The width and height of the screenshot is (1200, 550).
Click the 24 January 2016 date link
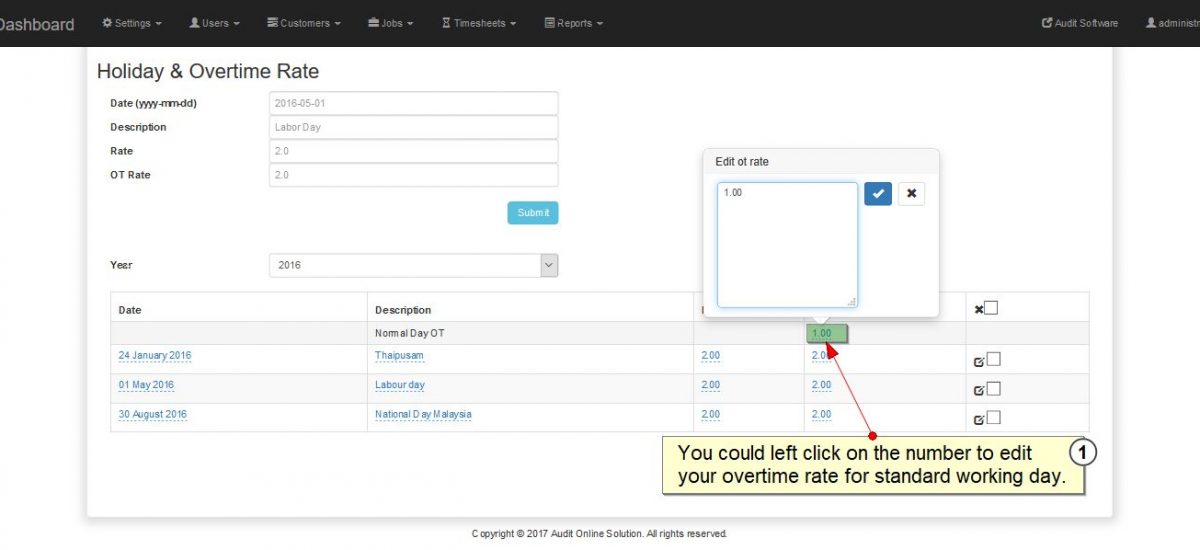(x=155, y=356)
